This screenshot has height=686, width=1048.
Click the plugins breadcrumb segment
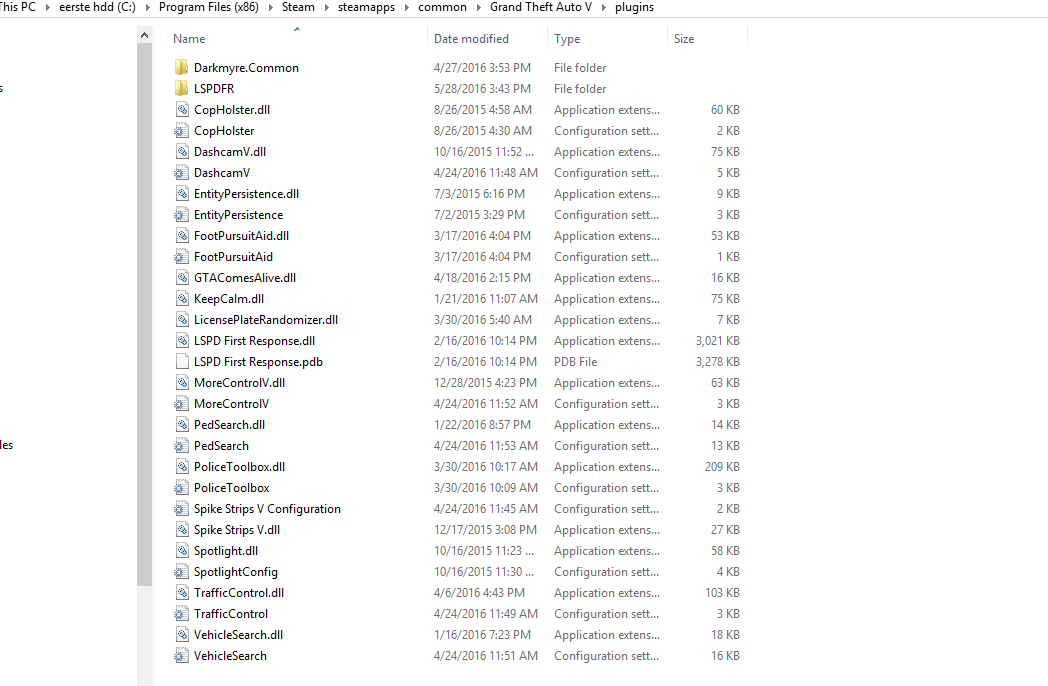pyautogui.click(x=634, y=7)
